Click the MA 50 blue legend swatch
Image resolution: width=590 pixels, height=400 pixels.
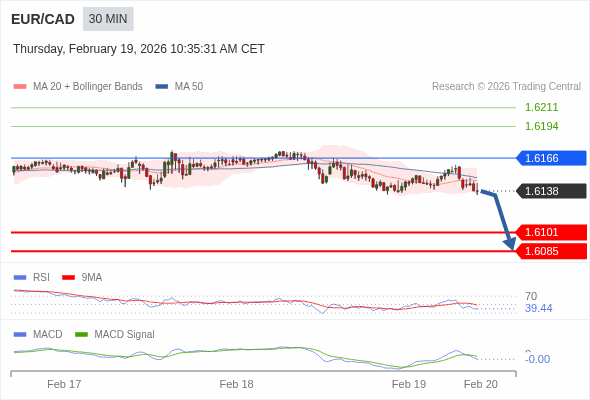tap(162, 87)
